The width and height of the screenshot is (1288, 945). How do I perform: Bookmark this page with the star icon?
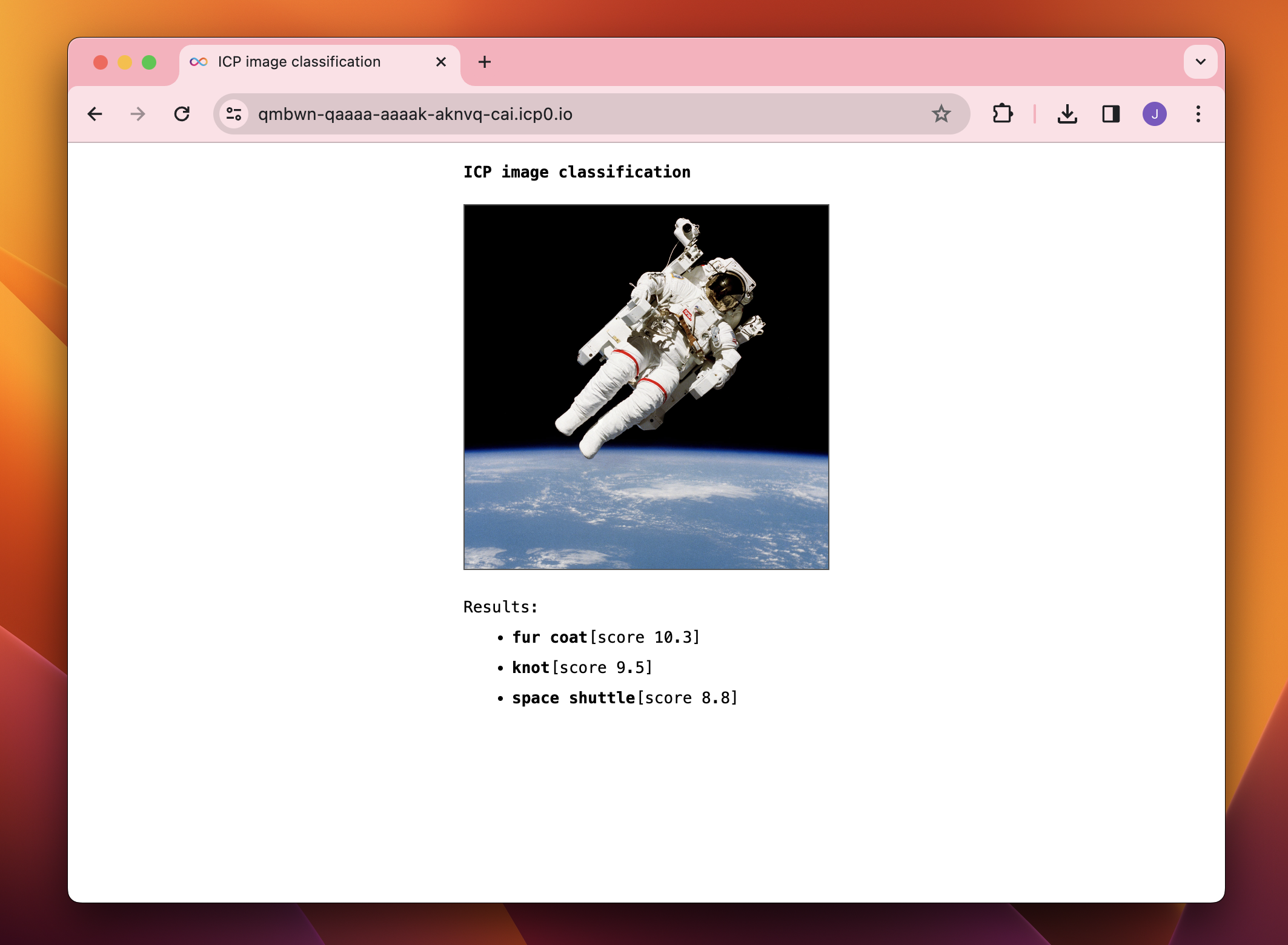pyautogui.click(x=941, y=114)
